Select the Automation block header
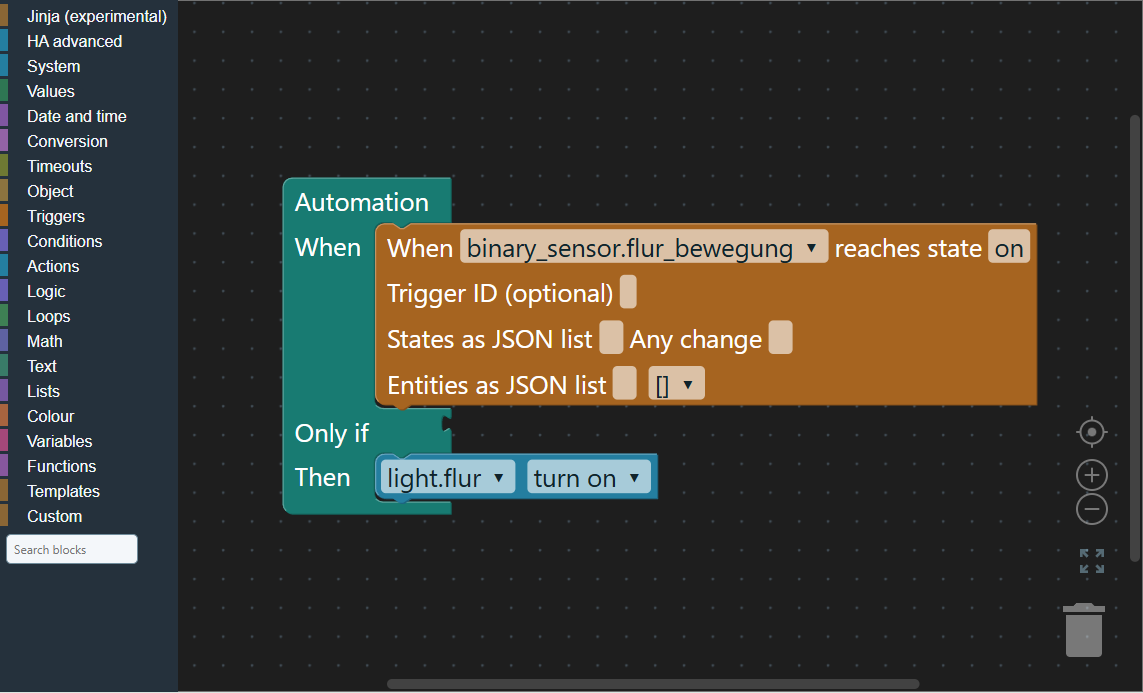The height and width of the screenshot is (693, 1143). tap(362, 202)
